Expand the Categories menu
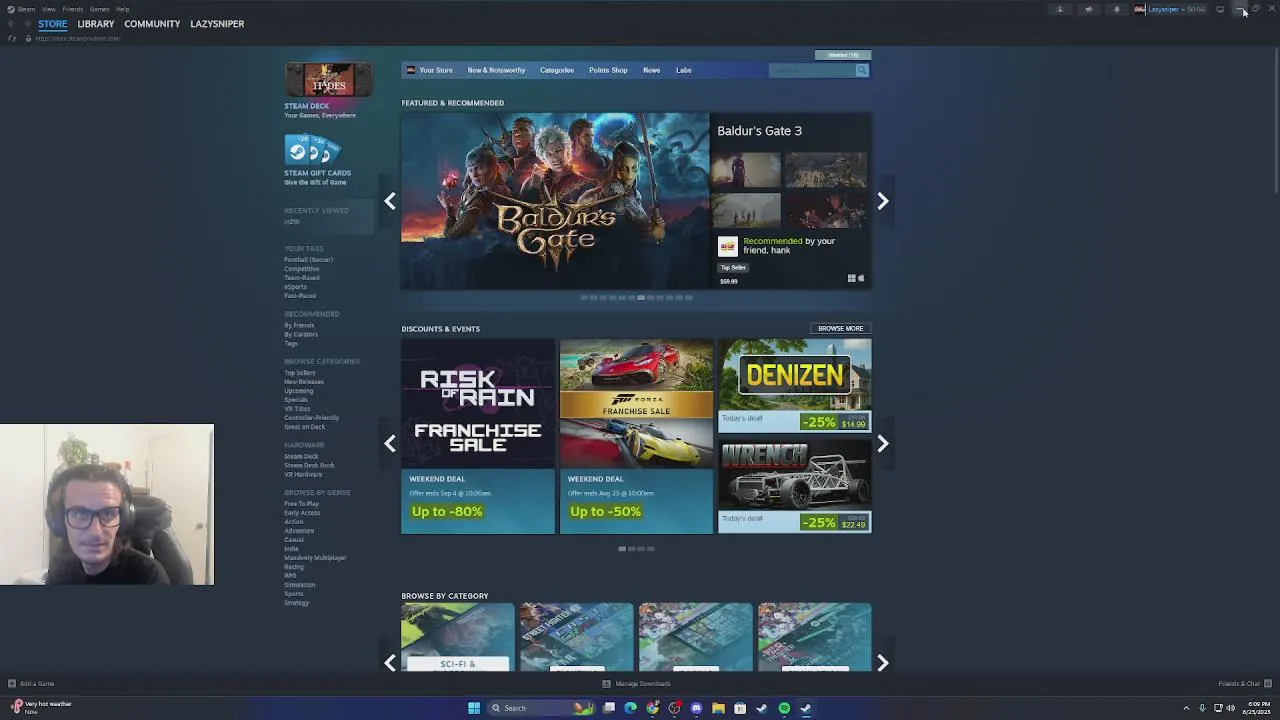Viewport: 1280px width, 720px height. click(x=557, y=70)
